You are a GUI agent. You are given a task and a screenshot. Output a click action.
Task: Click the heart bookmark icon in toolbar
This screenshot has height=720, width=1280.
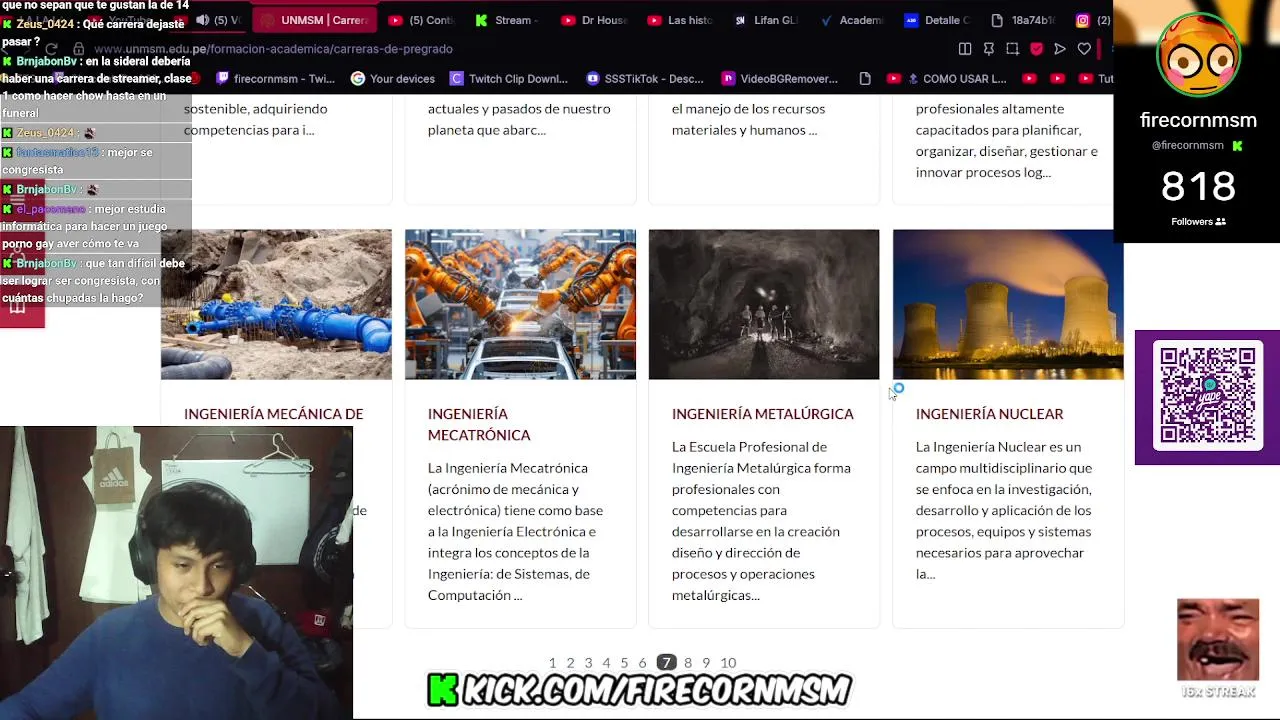(x=1084, y=48)
